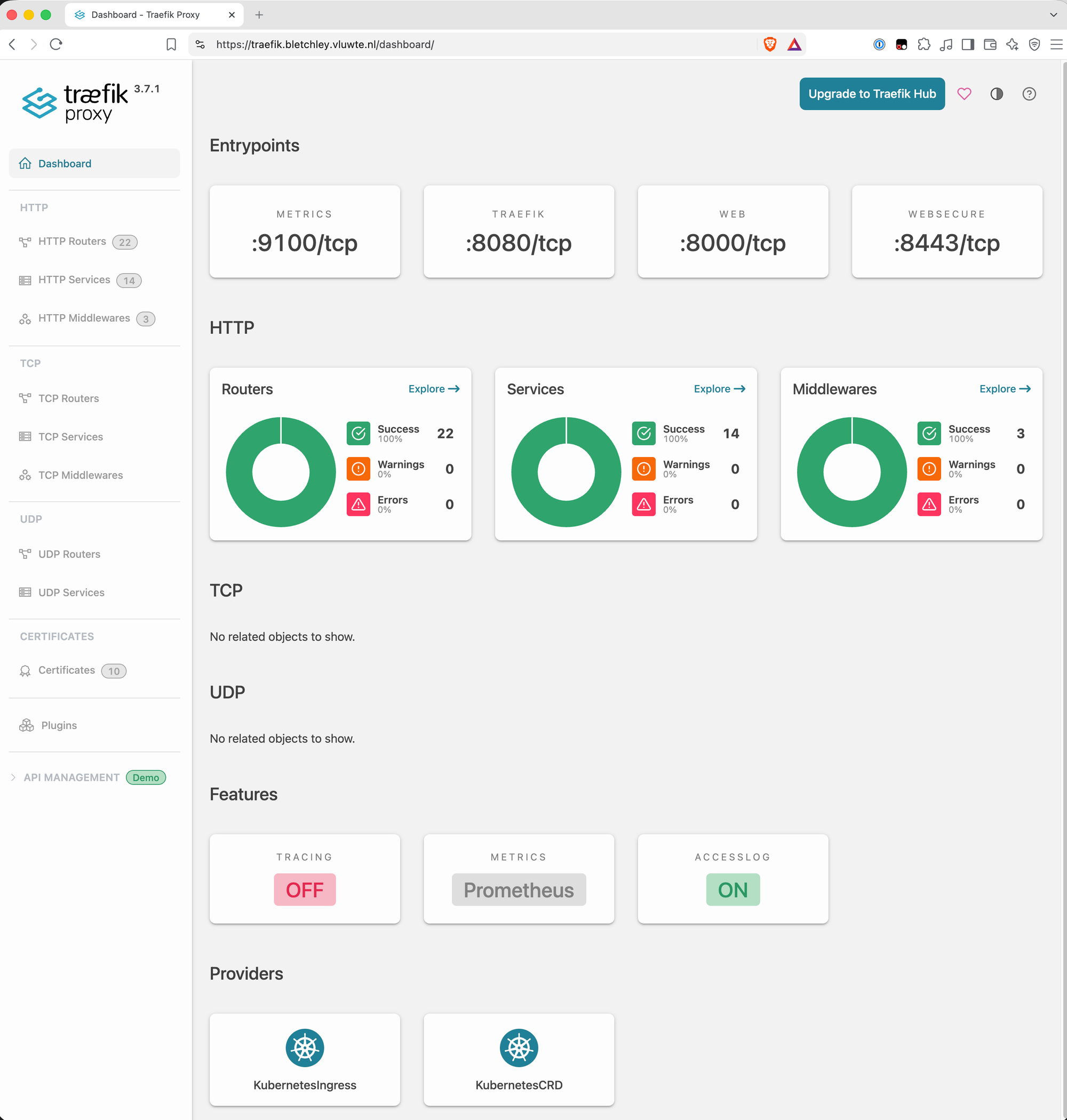This screenshot has width=1067, height=1120.
Task: Expand API Management section chevron
Action: [13, 777]
